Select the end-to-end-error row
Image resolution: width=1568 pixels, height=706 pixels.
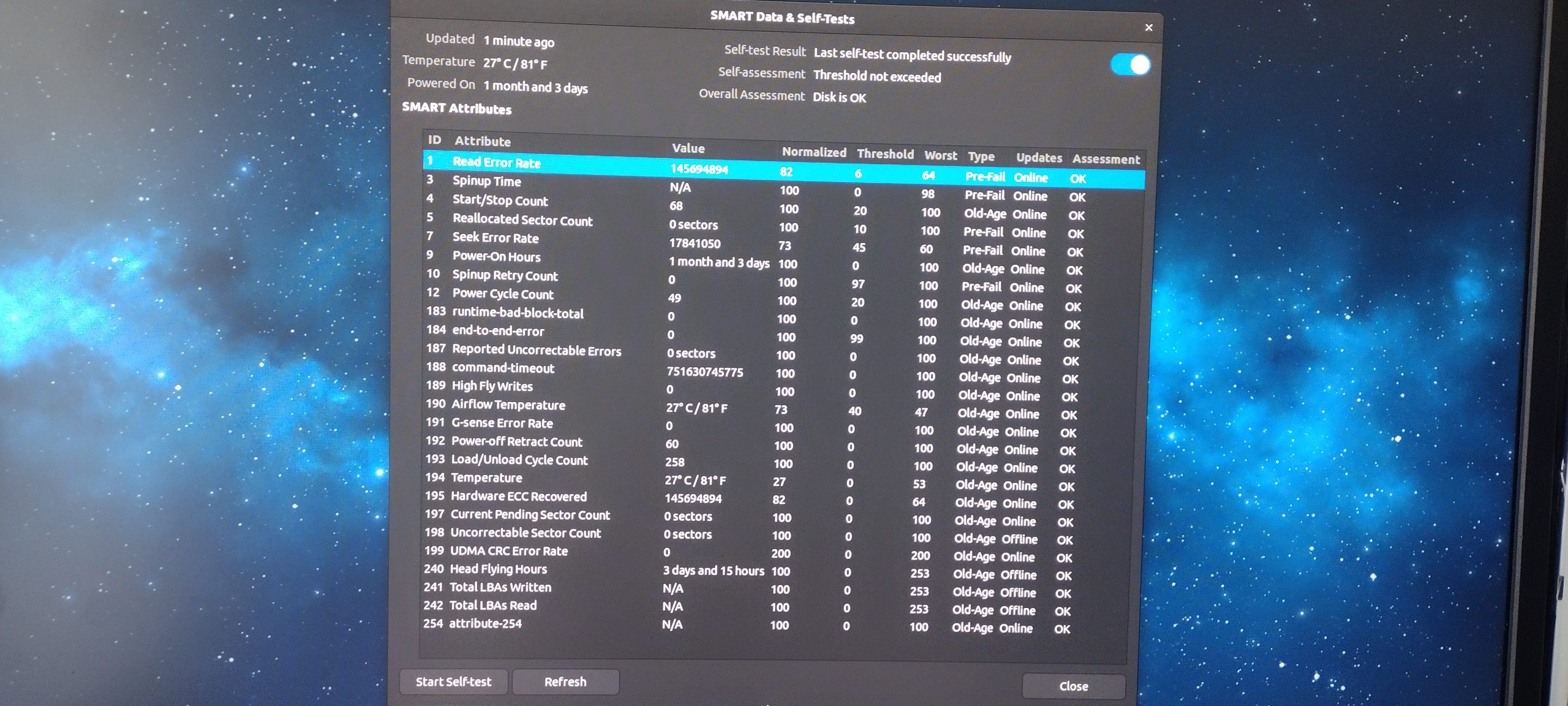tap(780, 335)
